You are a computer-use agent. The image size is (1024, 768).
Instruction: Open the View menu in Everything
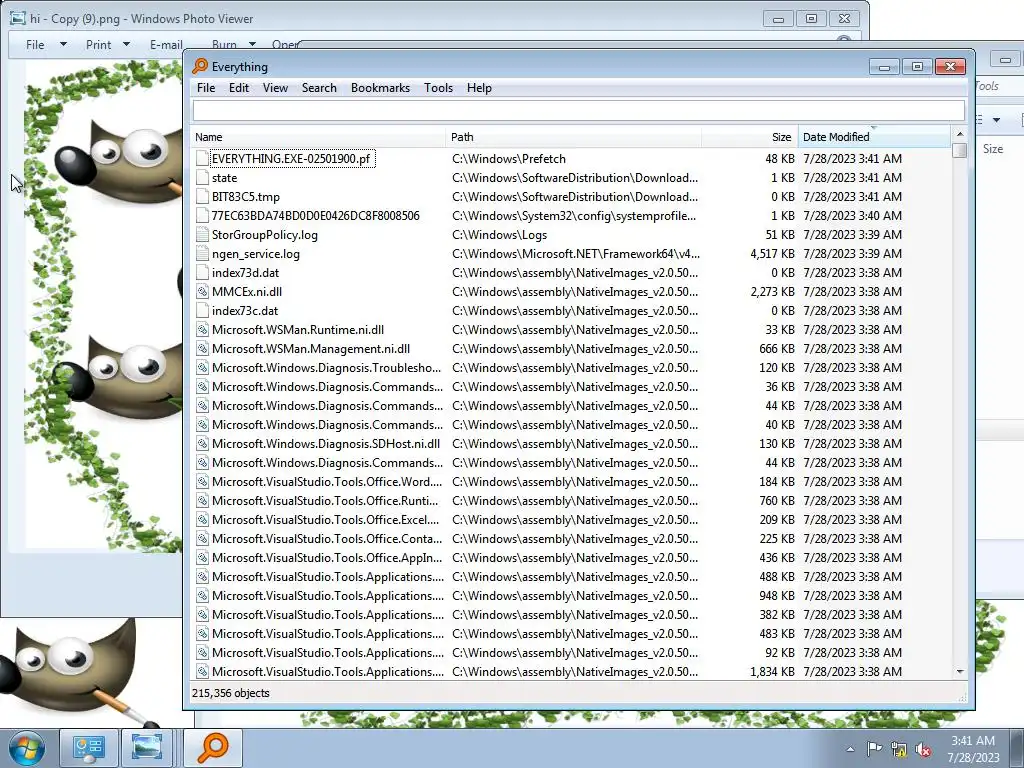(x=275, y=88)
